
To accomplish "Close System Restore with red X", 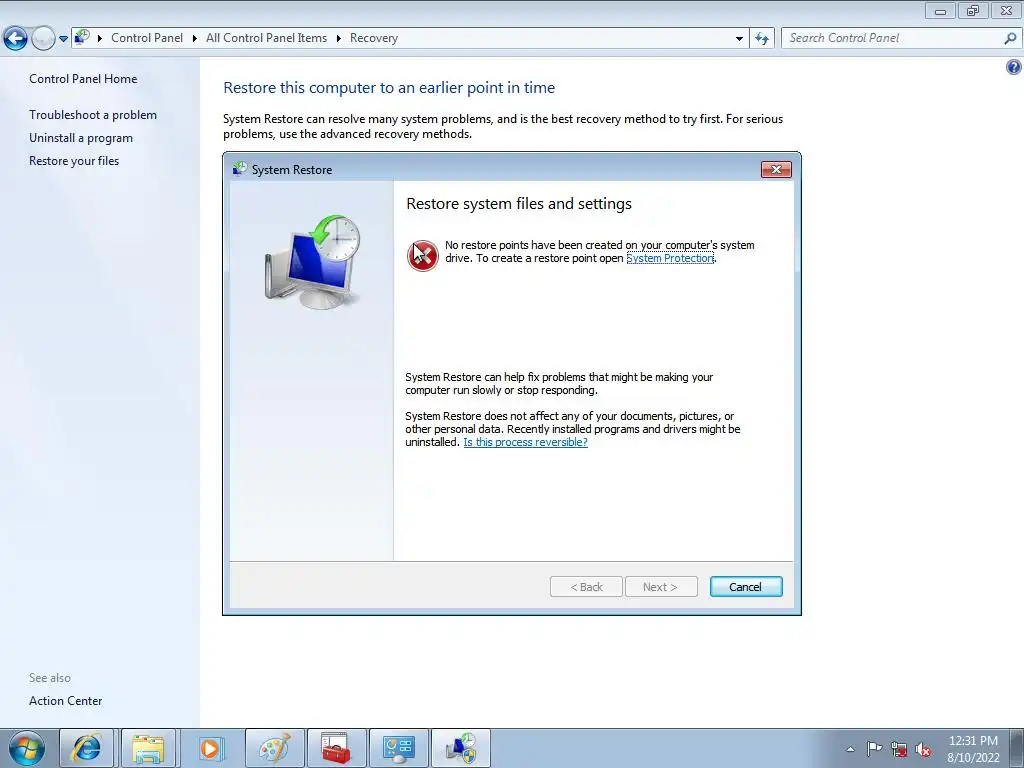I will [776, 170].
